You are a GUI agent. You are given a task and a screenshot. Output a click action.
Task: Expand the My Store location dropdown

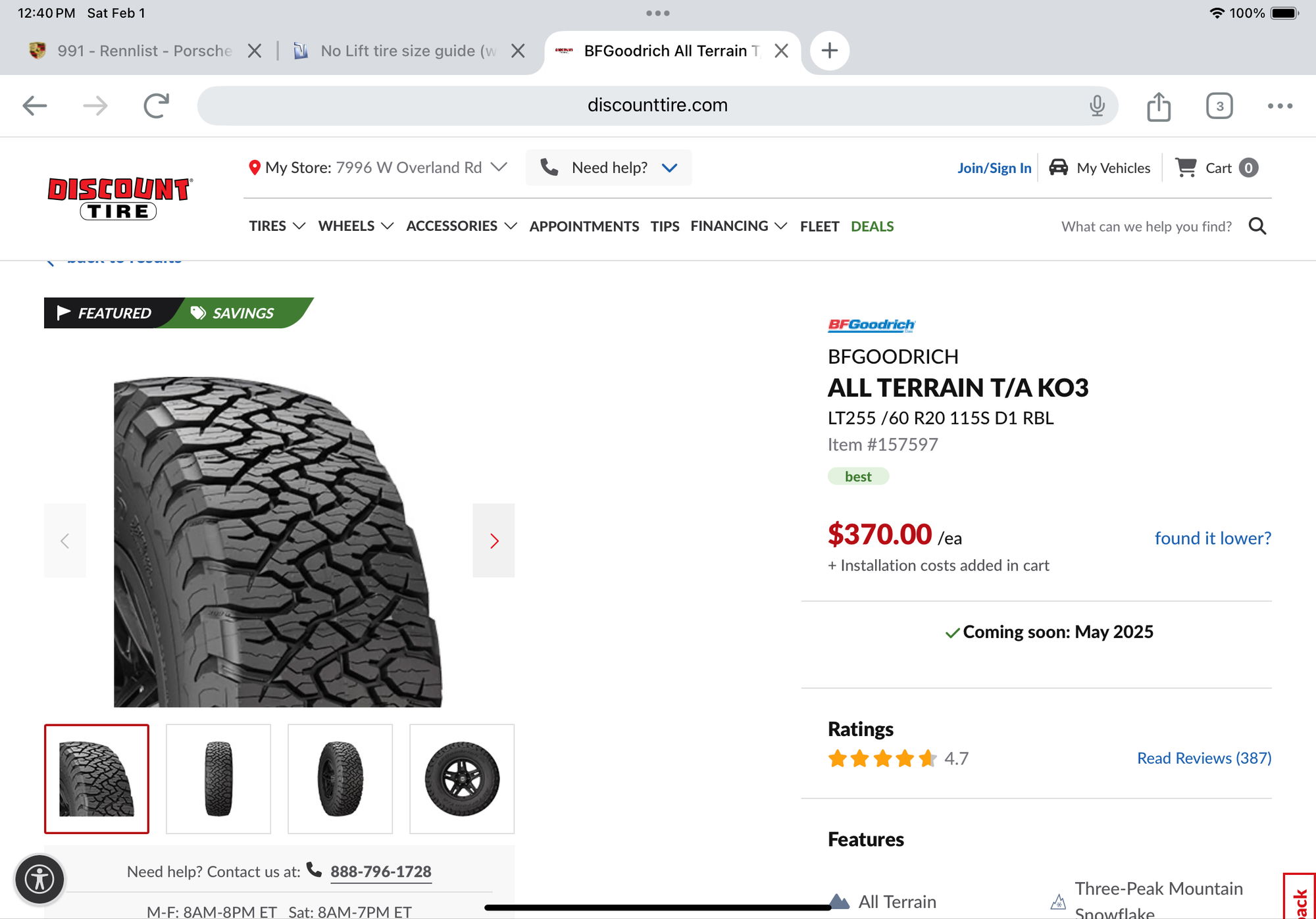coord(499,167)
